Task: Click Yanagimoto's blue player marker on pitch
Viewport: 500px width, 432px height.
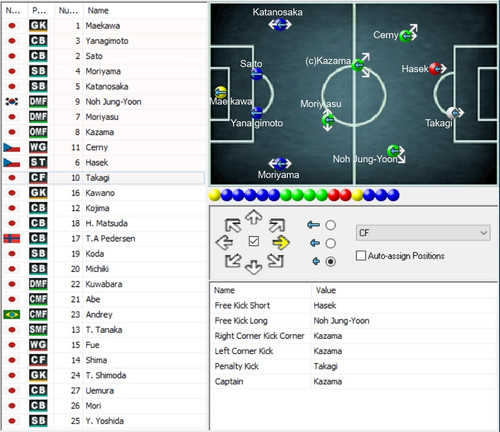Action: point(256,113)
